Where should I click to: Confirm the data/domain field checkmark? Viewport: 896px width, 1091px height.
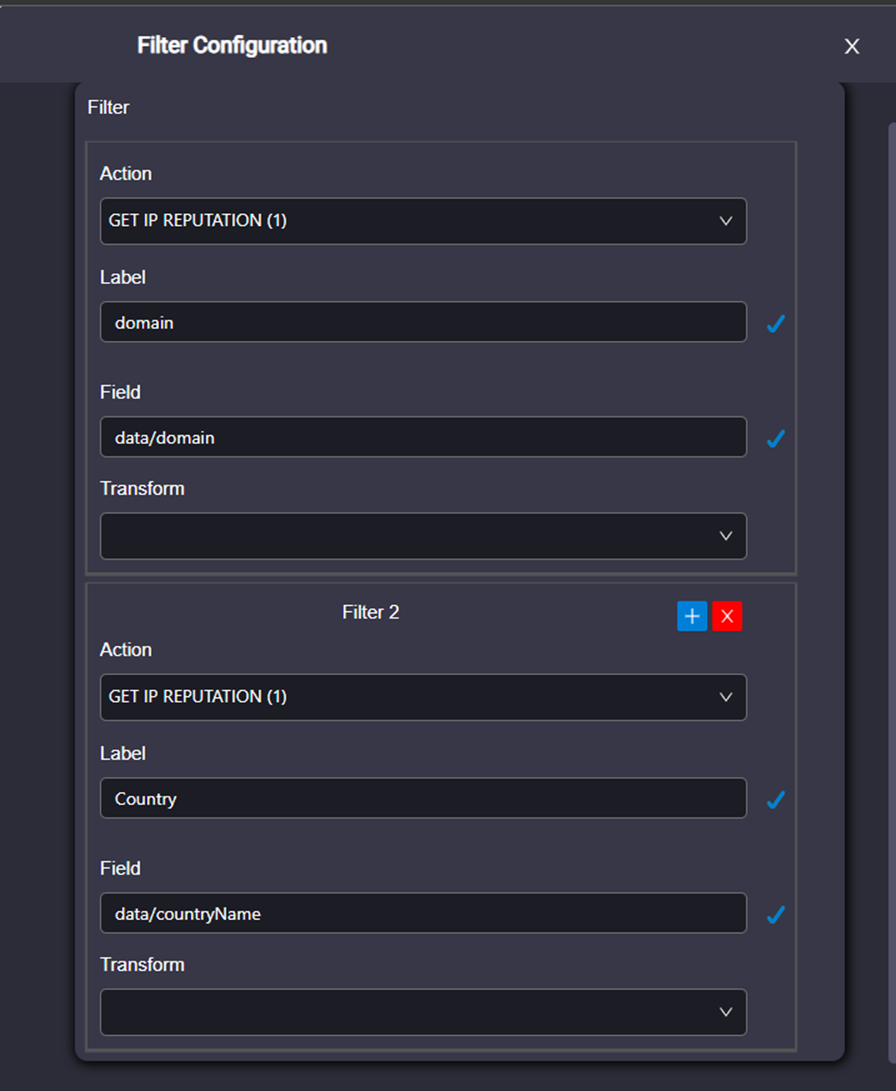coord(776,438)
